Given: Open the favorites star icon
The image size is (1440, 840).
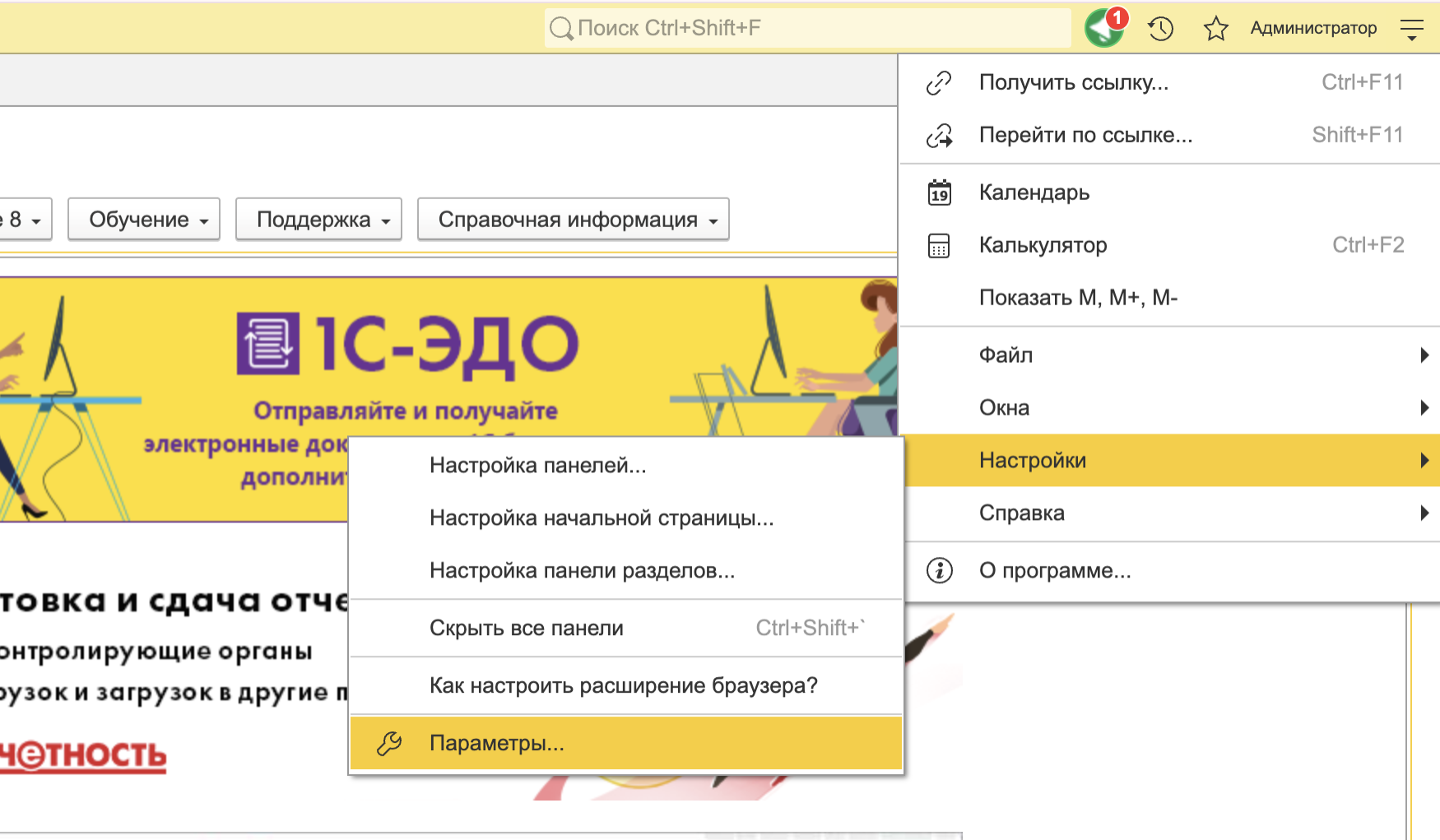Looking at the screenshot, I should coord(1215,29).
